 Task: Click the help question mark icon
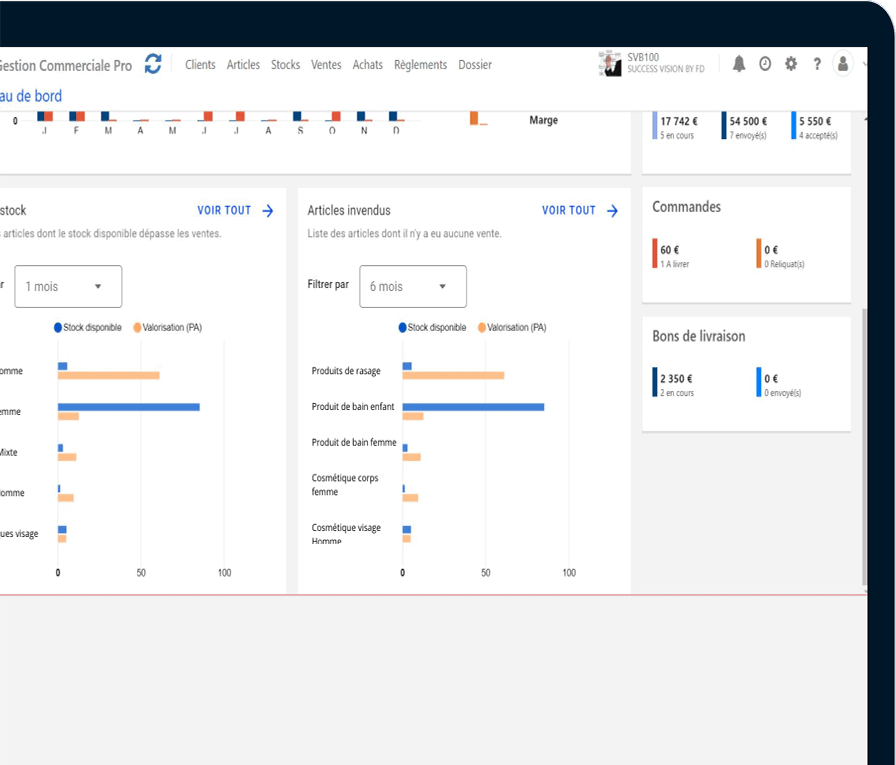[x=817, y=64]
